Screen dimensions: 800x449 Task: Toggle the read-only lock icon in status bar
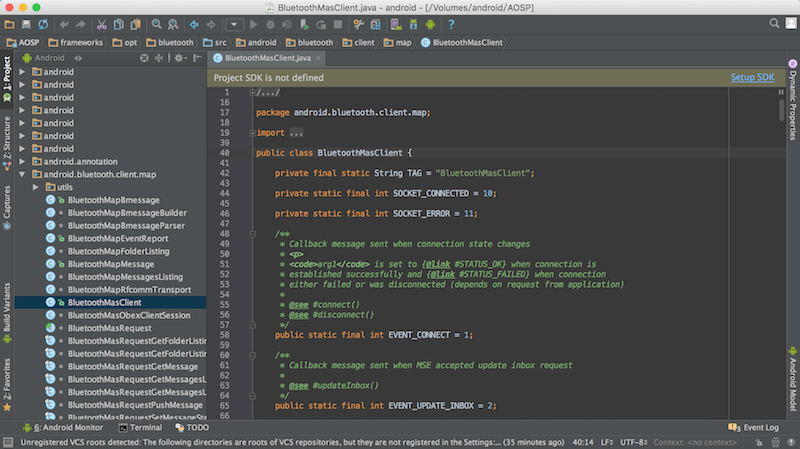(759, 442)
